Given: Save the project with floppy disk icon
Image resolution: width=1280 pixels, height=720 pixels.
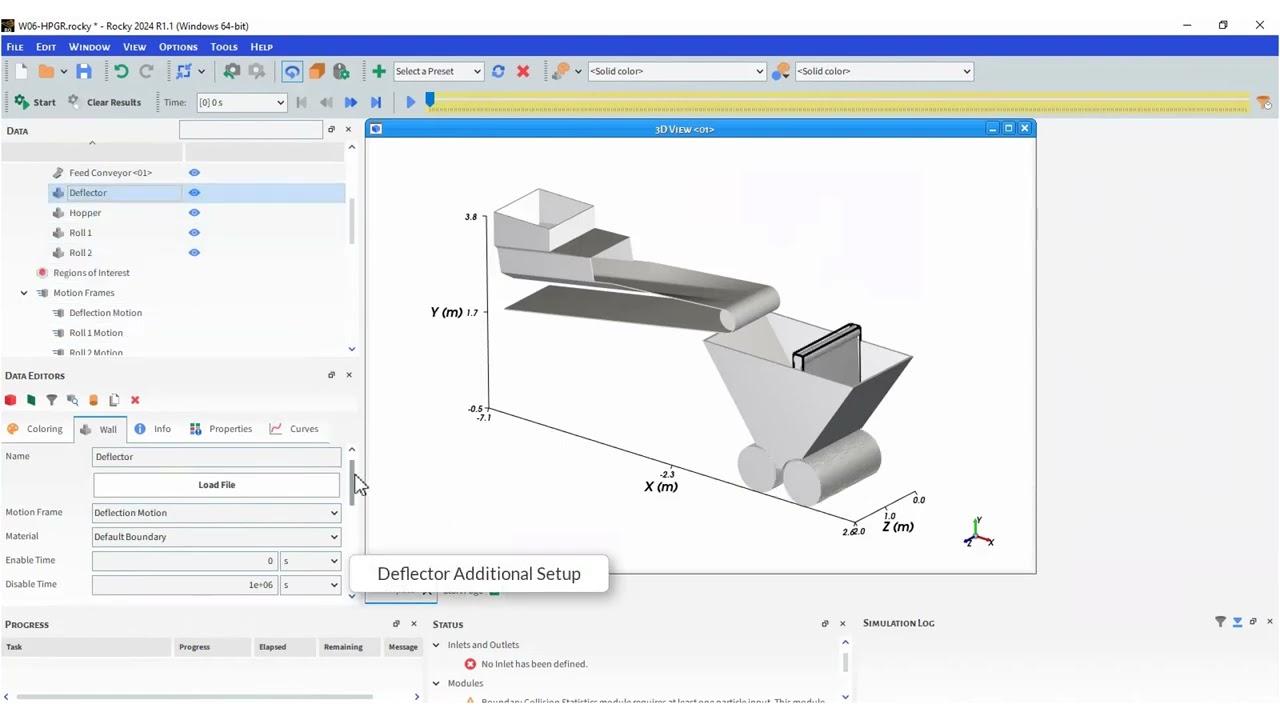Looking at the screenshot, I should click(x=84, y=71).
